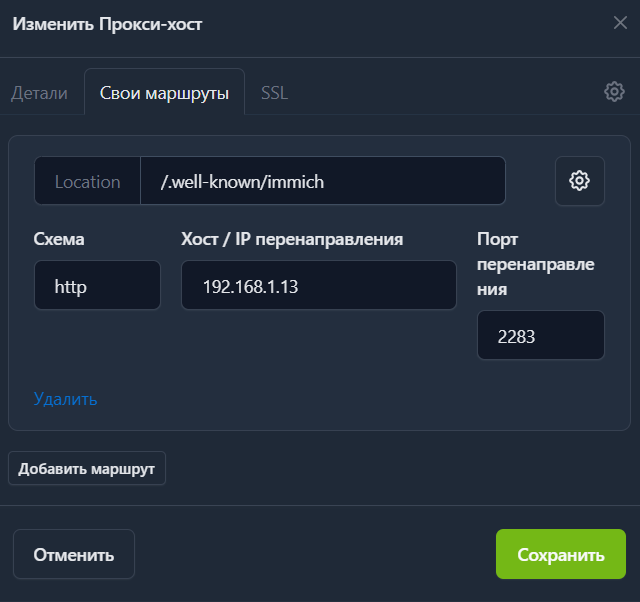Click the host field containing 192.168.1.13
The height and width of the screenshot is (602, 640).
[318, 286]
